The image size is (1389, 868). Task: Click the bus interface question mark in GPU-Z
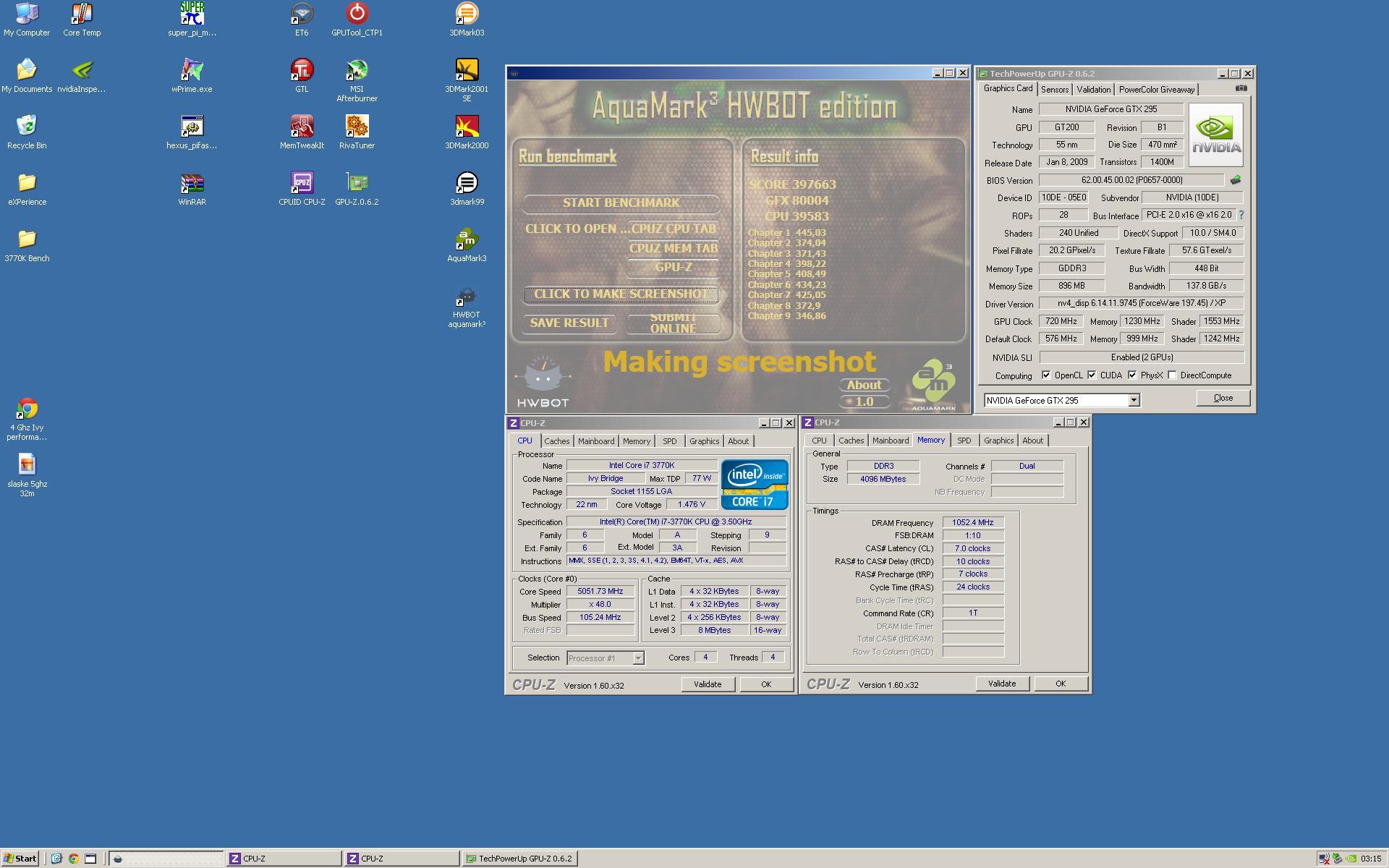[x=1241, y=215]
